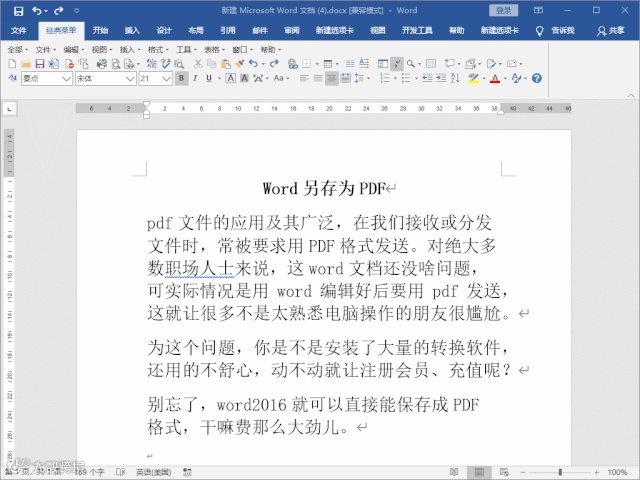
Task: Click the Paste clipboard icon
Action: click(x=225, y=64)
